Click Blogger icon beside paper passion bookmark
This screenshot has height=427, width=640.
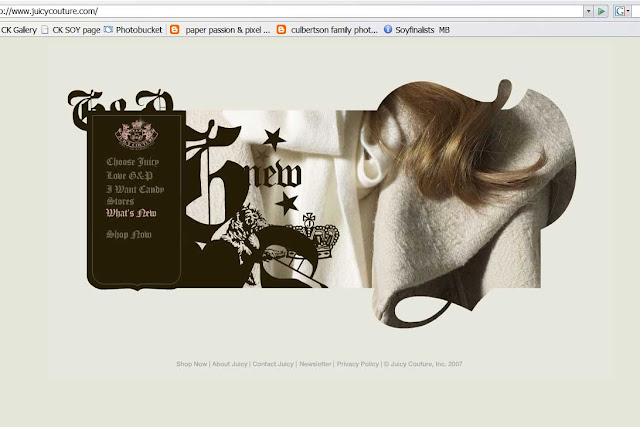tap(175, 29)
